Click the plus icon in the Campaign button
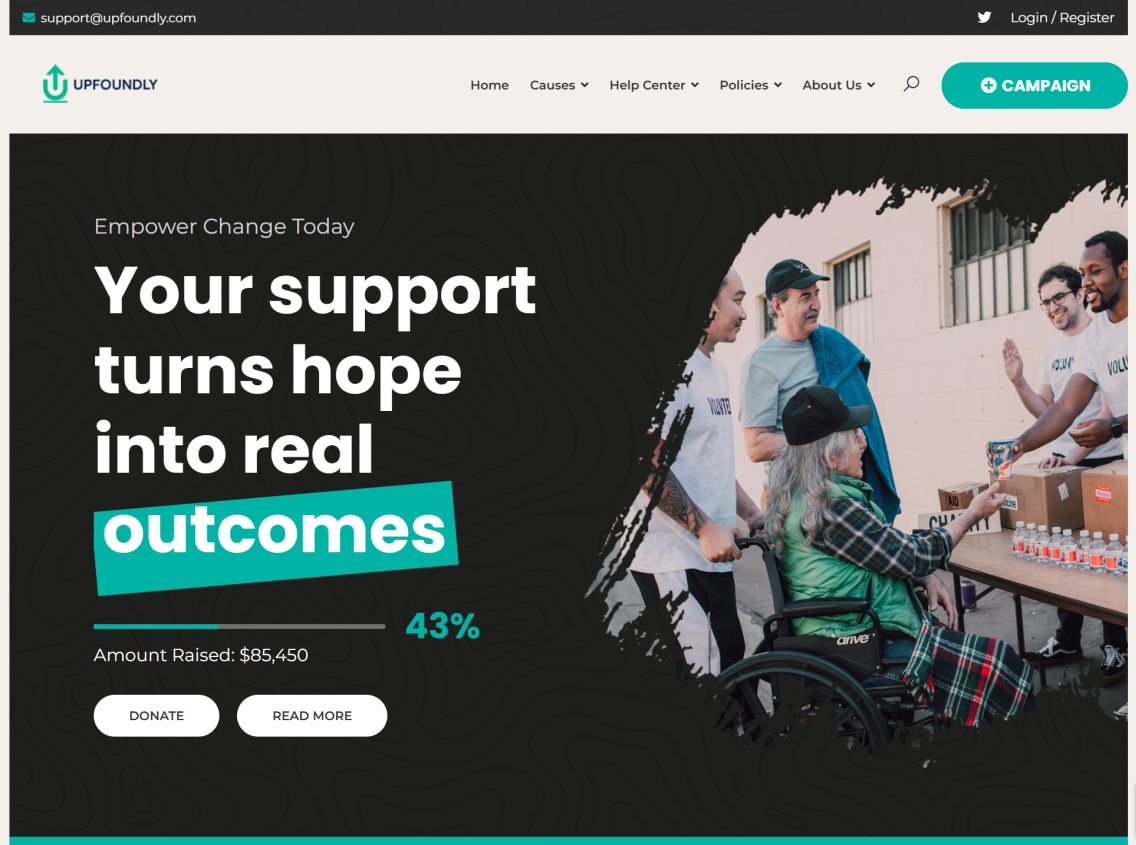This screenshot has height=845, width=1136. (x=988, y=86)
